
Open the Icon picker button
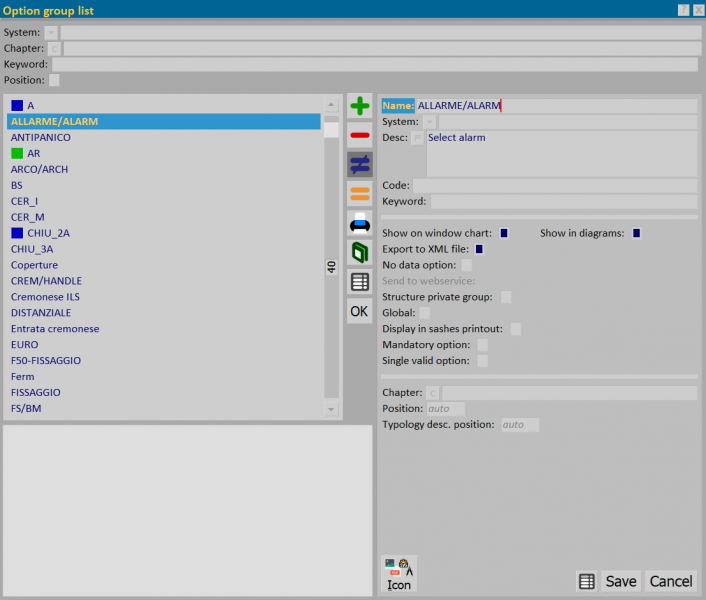[x=399, y=574]
